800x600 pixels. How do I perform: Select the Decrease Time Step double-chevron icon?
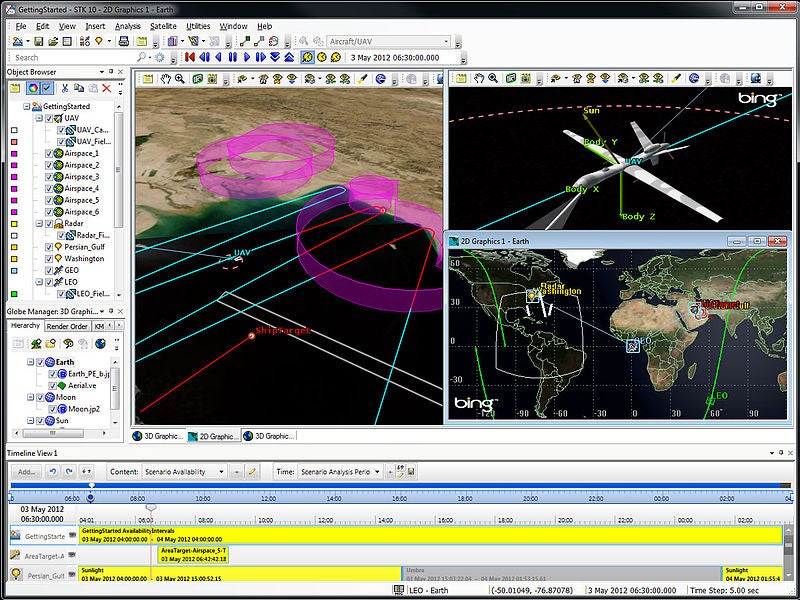pyautogui.click(x=276, y=55)
